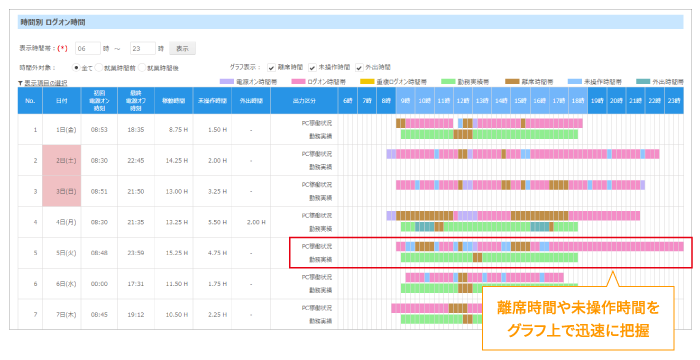
Task: Click the date cell 4日(月)
Action: click(x=62, y=222)
